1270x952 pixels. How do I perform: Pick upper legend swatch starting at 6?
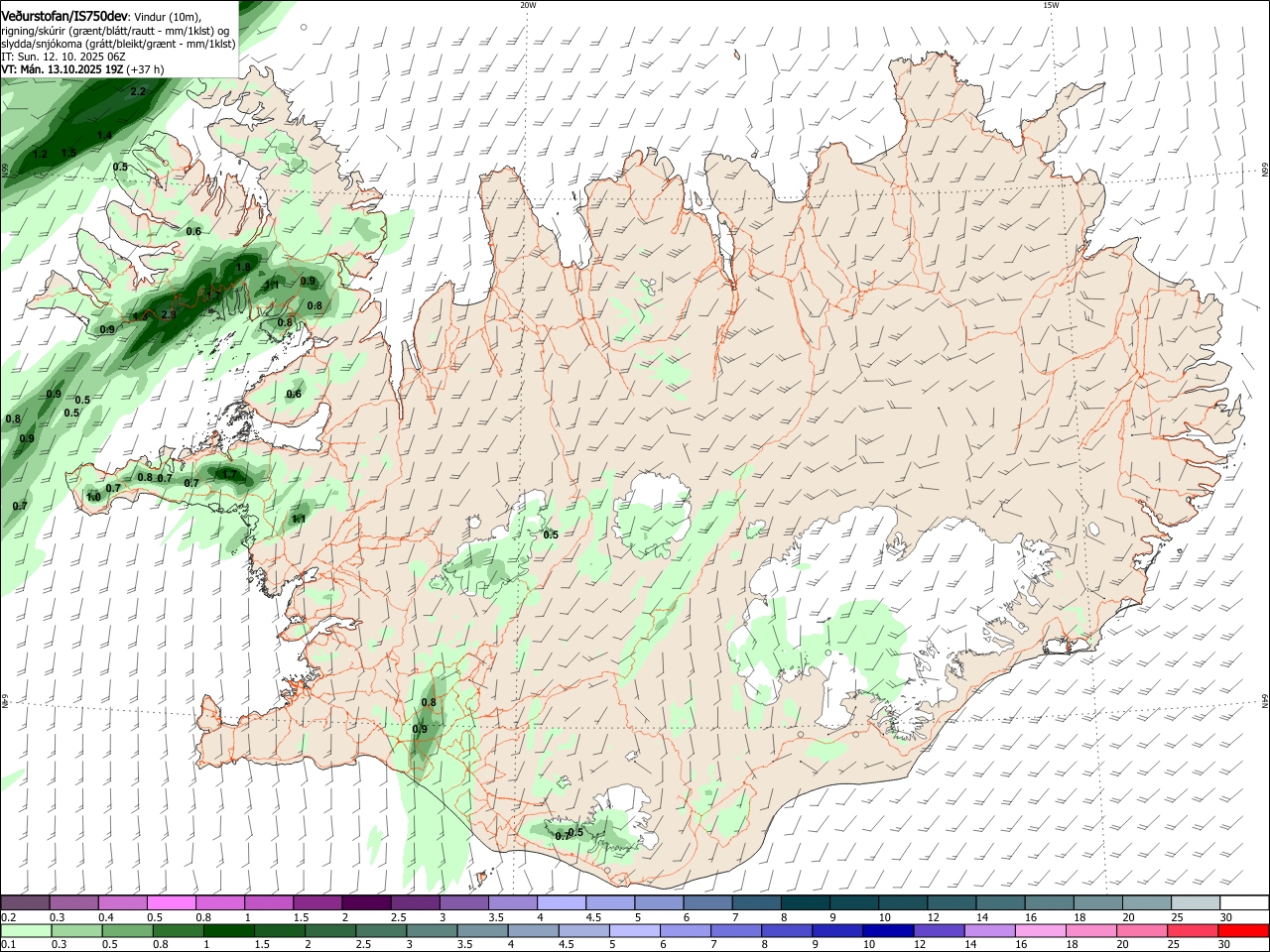point(708,902)
